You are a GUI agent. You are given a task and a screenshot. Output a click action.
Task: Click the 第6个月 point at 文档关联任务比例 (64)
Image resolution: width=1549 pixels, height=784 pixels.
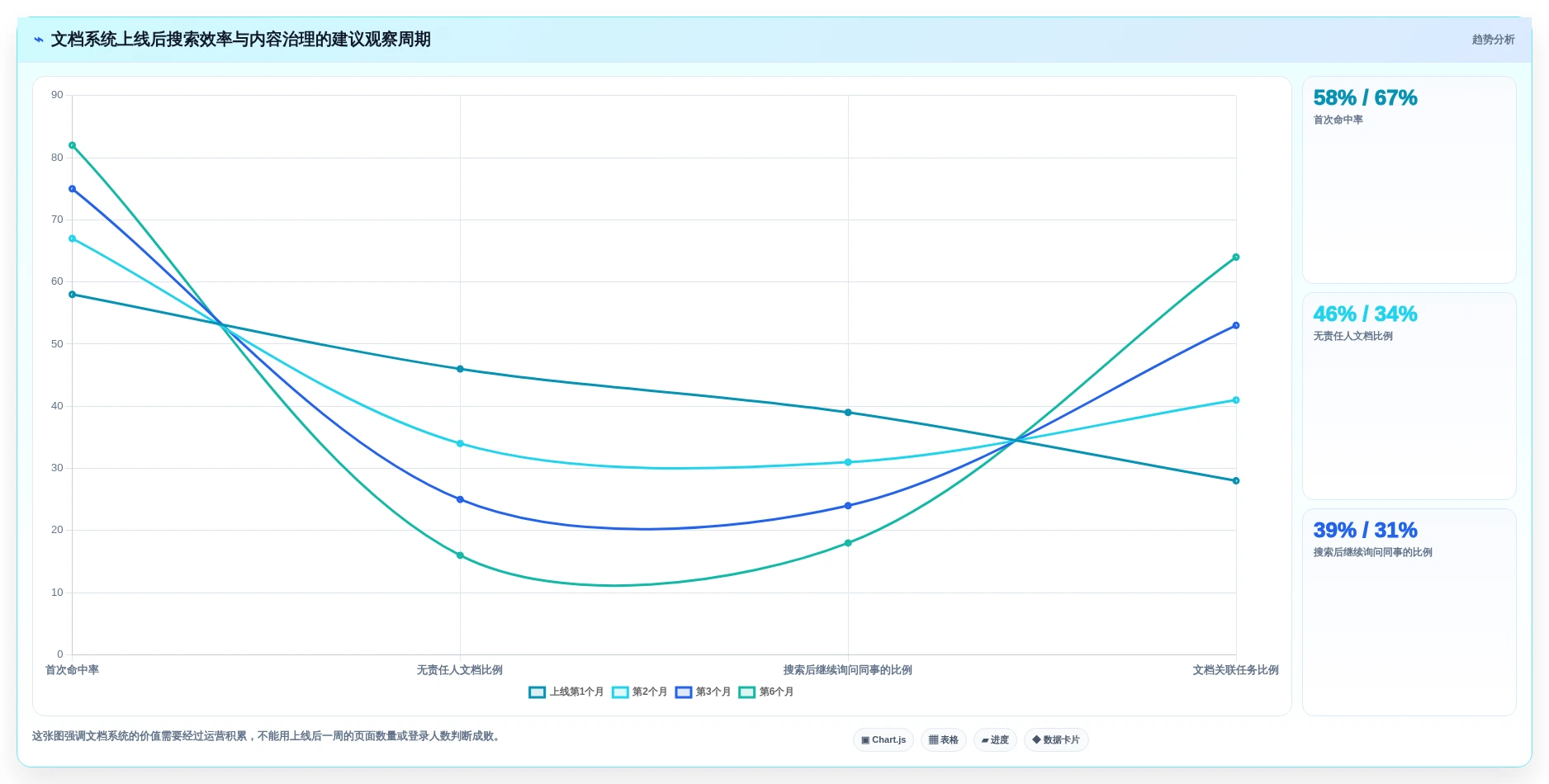coord(1236,257)
